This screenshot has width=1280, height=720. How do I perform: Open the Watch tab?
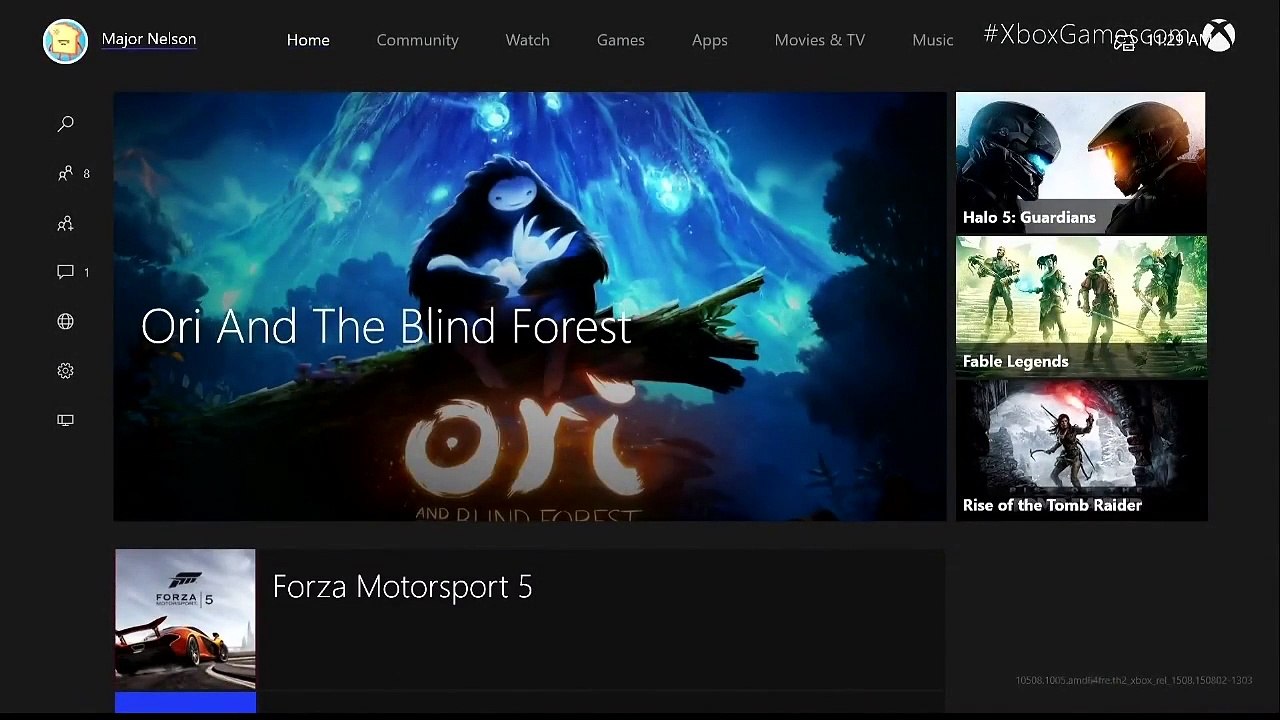pyautogui.click(x=528, y=40)
